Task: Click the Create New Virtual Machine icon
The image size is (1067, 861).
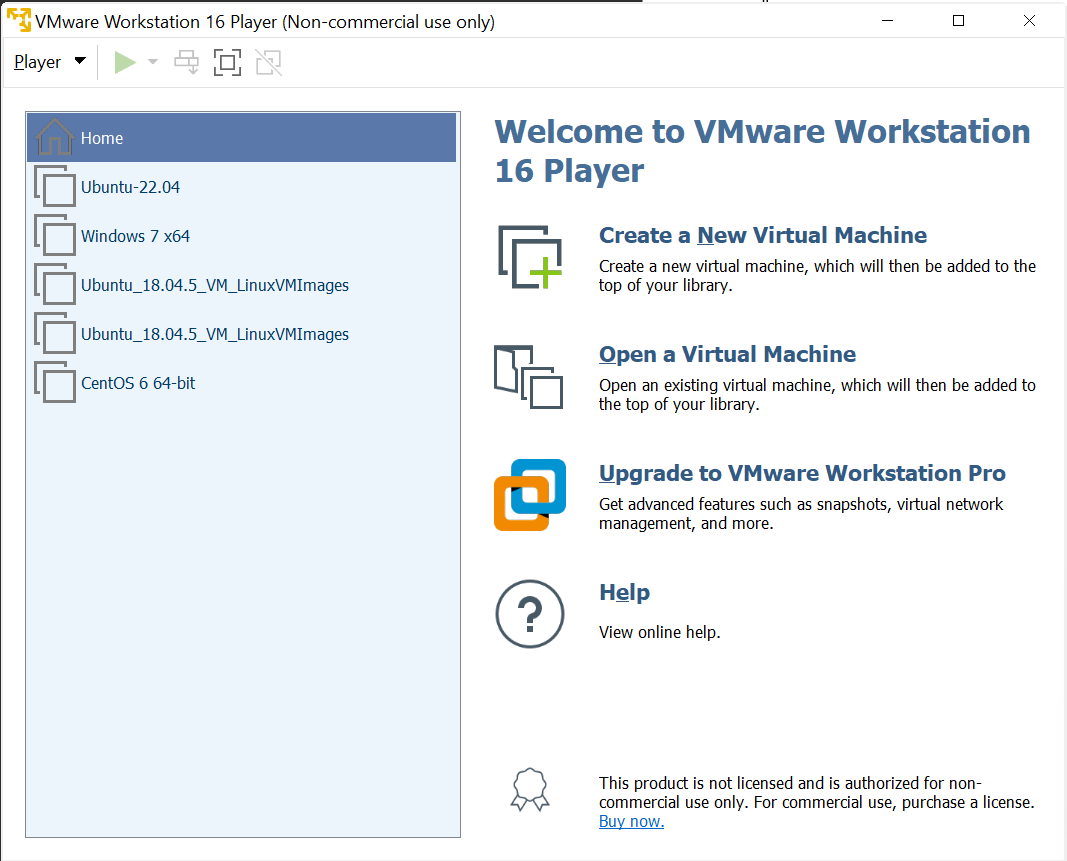Action: [x=529, y=257]
